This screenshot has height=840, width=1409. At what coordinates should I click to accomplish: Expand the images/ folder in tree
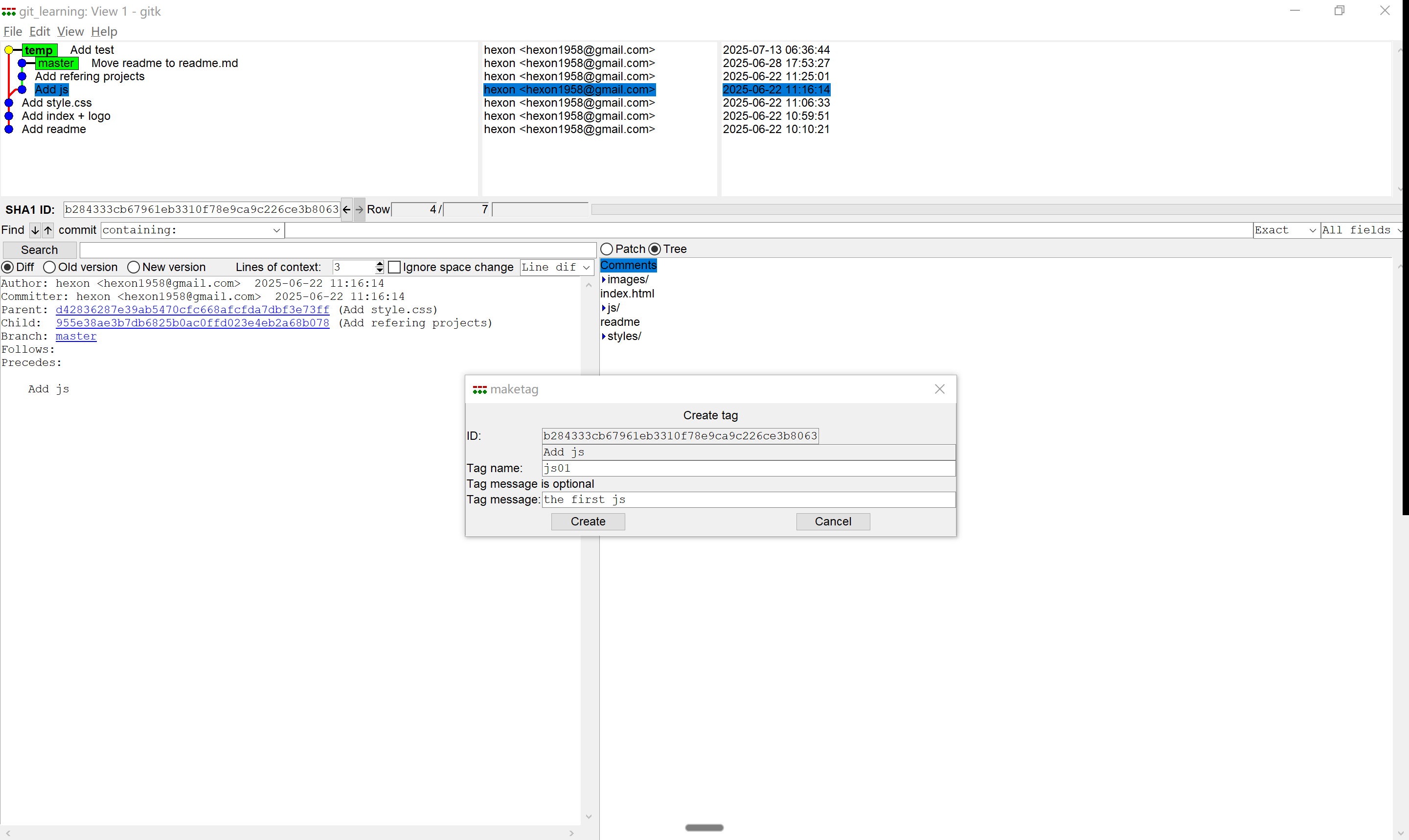tap(604, 280)
